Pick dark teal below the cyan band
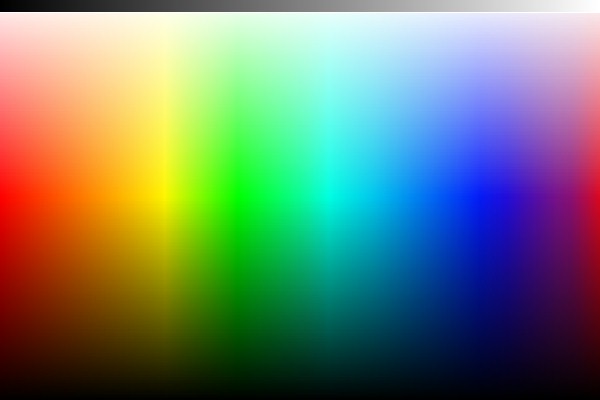 click(325, 310)
